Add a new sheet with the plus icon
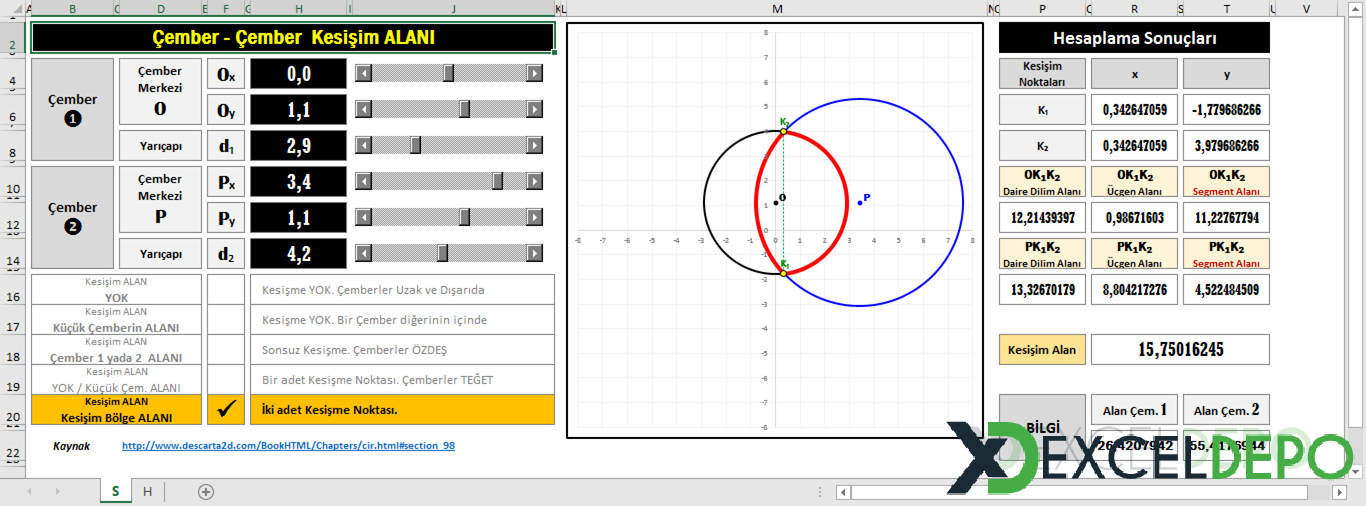 click(206, 491)
